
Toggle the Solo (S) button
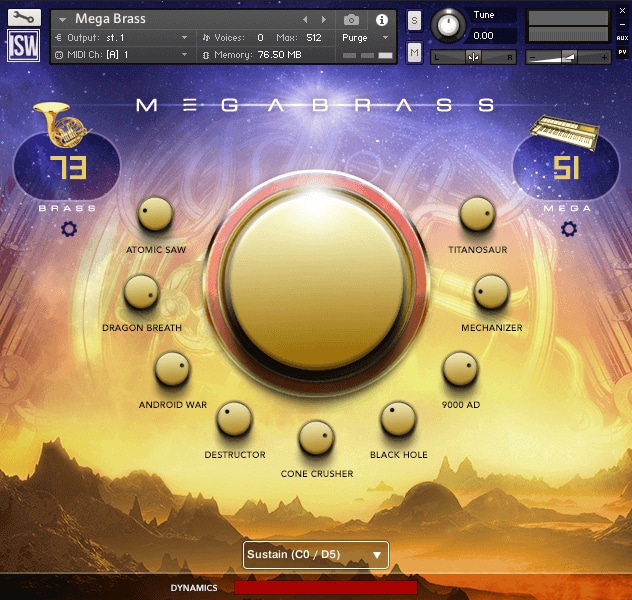(415, 20)
